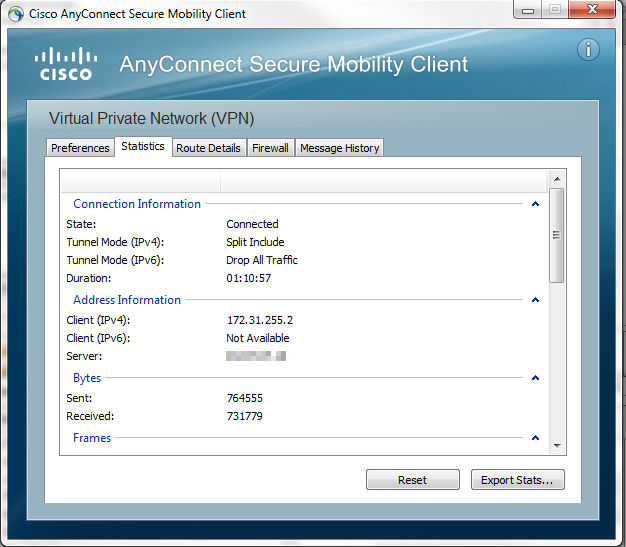Select client IPv4 address 172.31.255.2
The width and height of the screenshot is (626, 547).
pyautogui.click(x=260, y=320)
